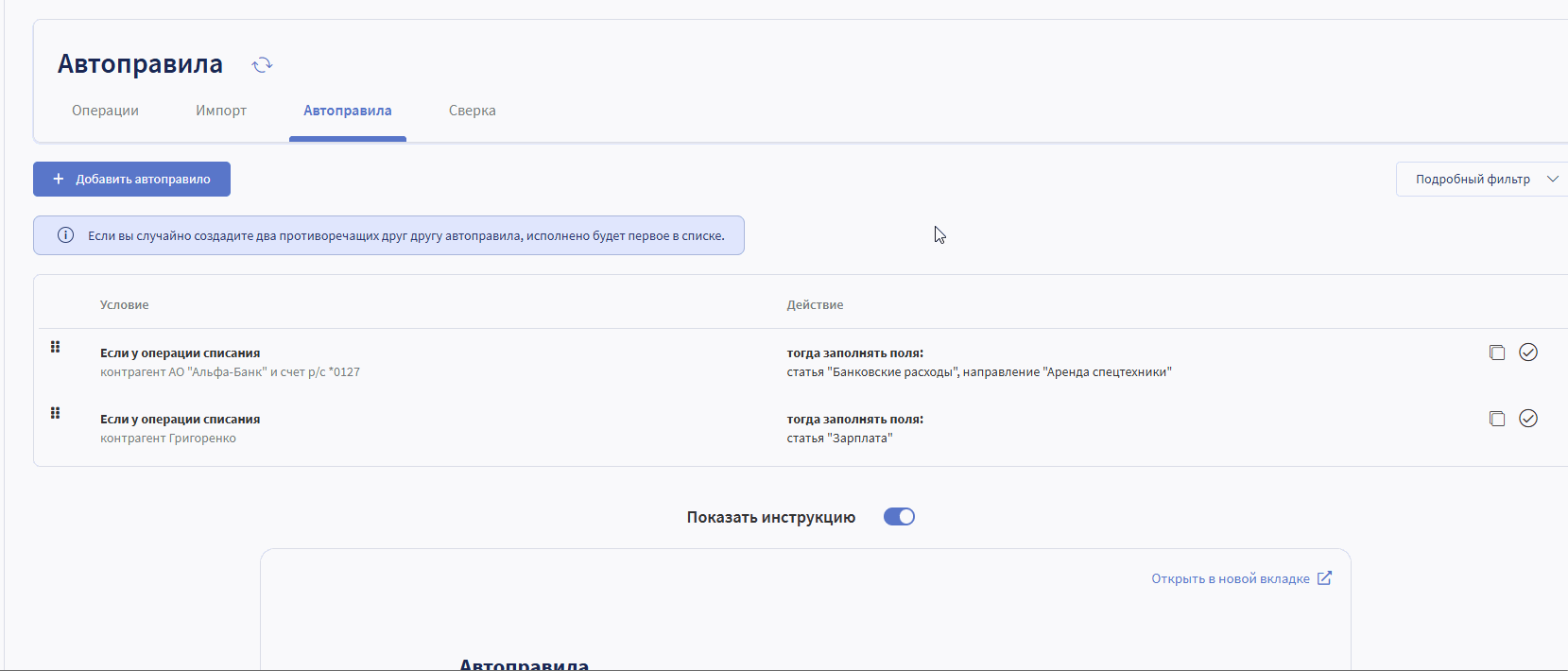
Task: Copy the Альфа-Банк autorule
Action: tap(1496, 353)
